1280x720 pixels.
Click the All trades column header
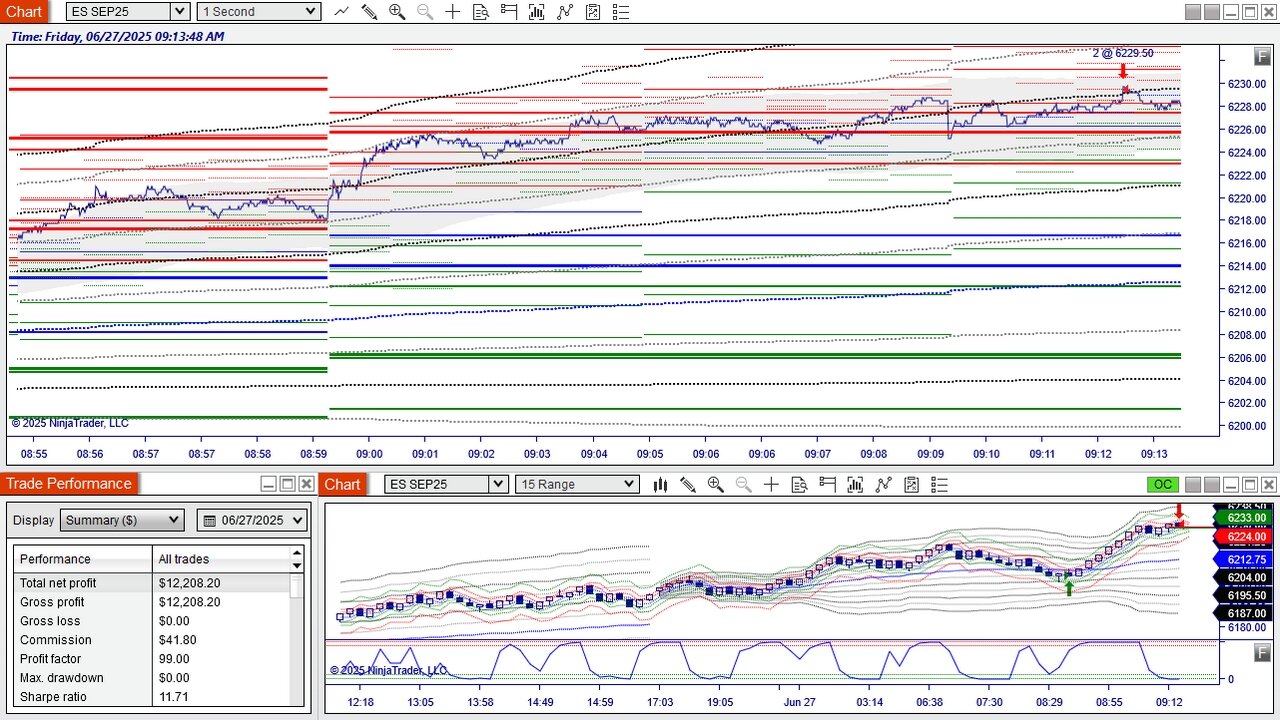[222, 559]
